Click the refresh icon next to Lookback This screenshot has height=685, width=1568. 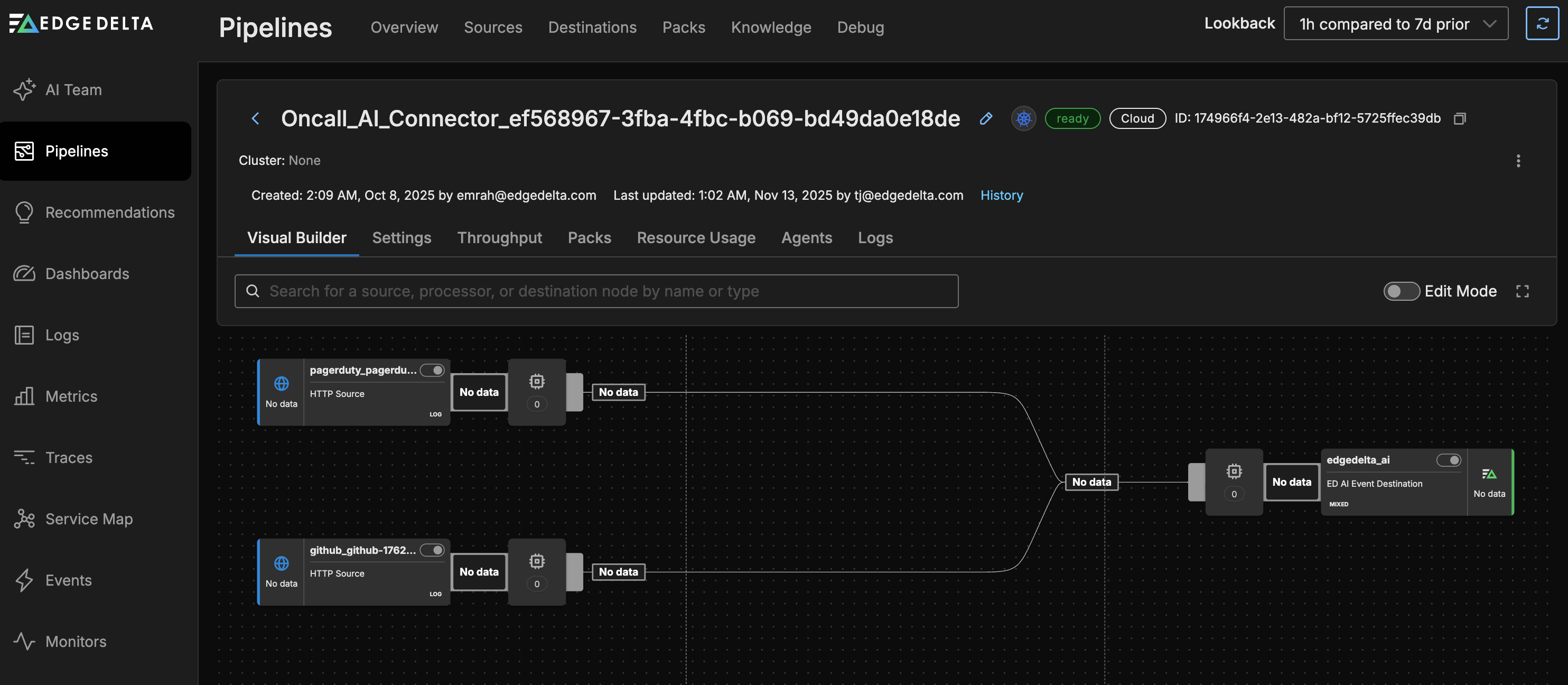1543,23
